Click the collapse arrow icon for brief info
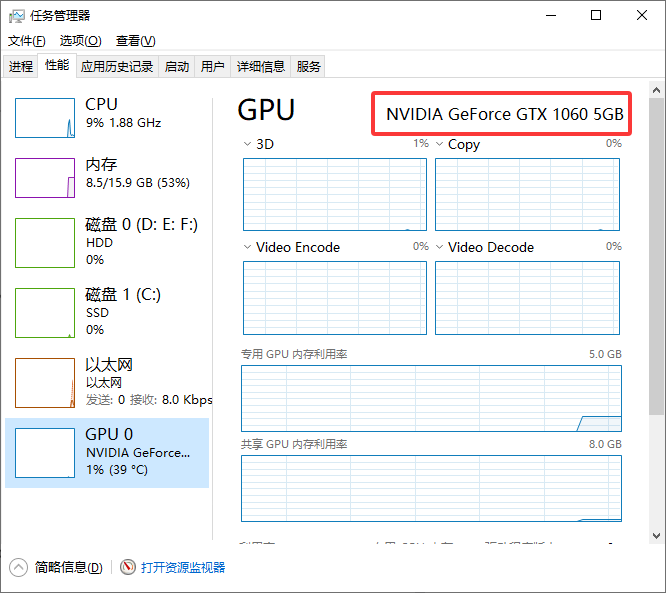This screenshot has height=593, width=666. point(18,568)
